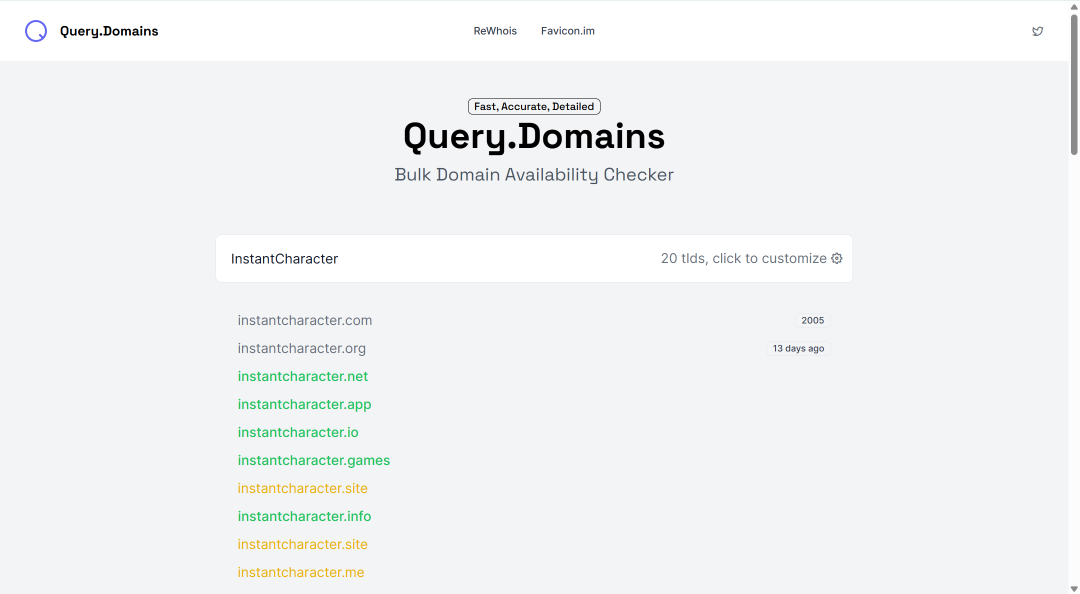Screen dimensions: 1080x594
Task: Click the scrollbar up arrow
Action: coord(1074,6)
